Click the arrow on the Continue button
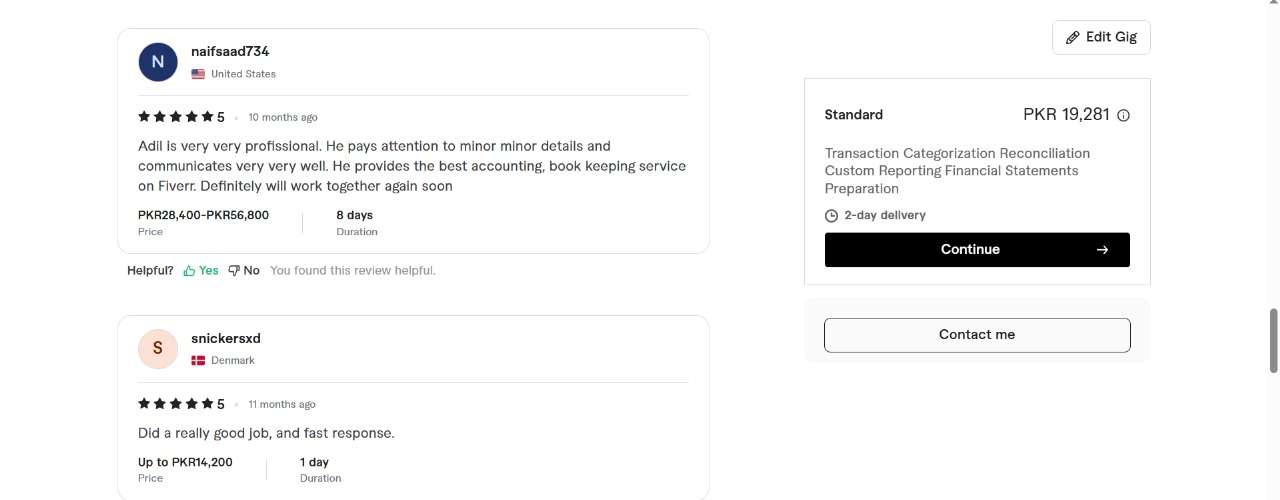Viewport: 1280px width, 500px height. 1102,250
